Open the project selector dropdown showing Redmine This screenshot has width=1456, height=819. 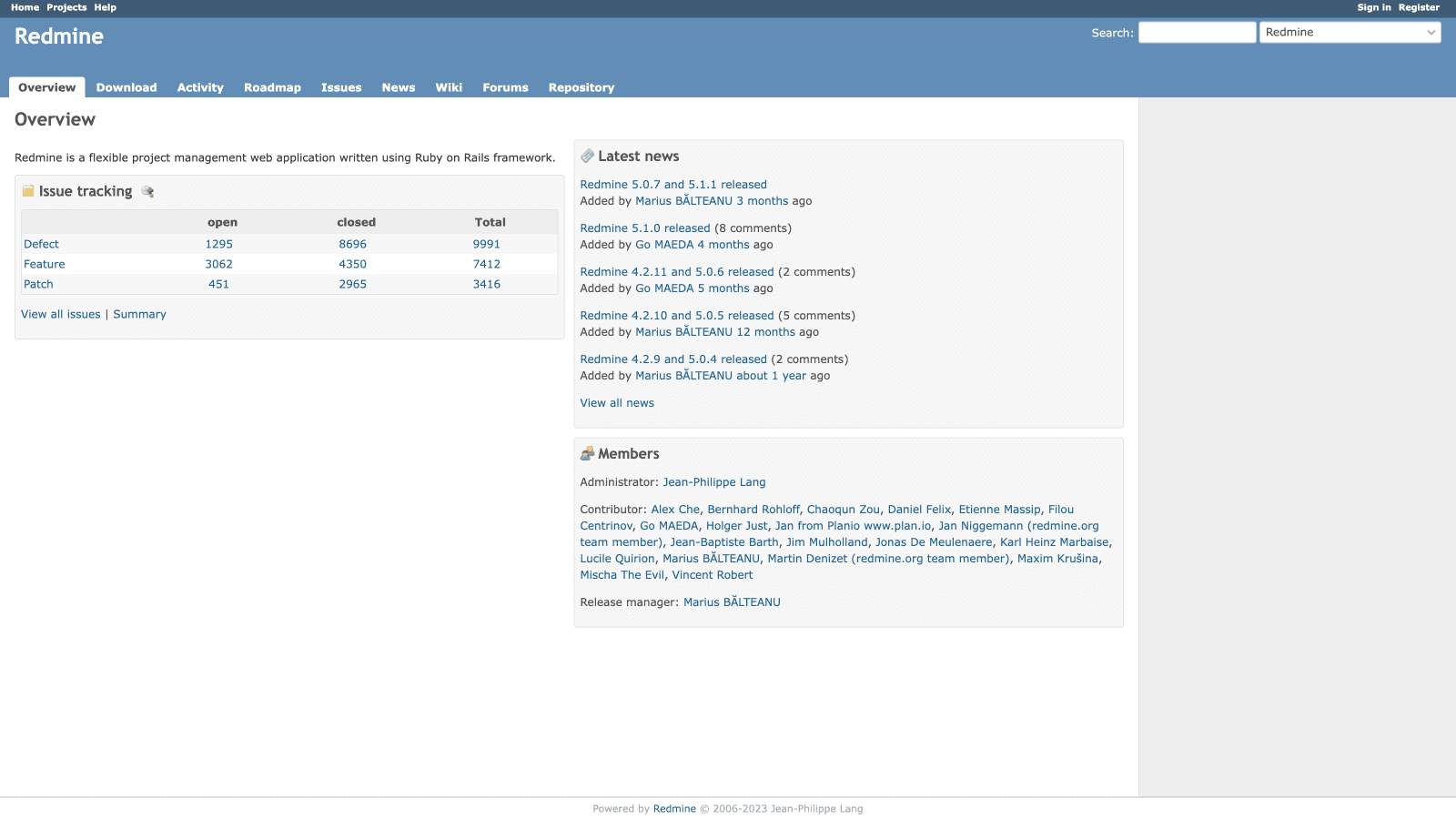[x=1350, y=33]
